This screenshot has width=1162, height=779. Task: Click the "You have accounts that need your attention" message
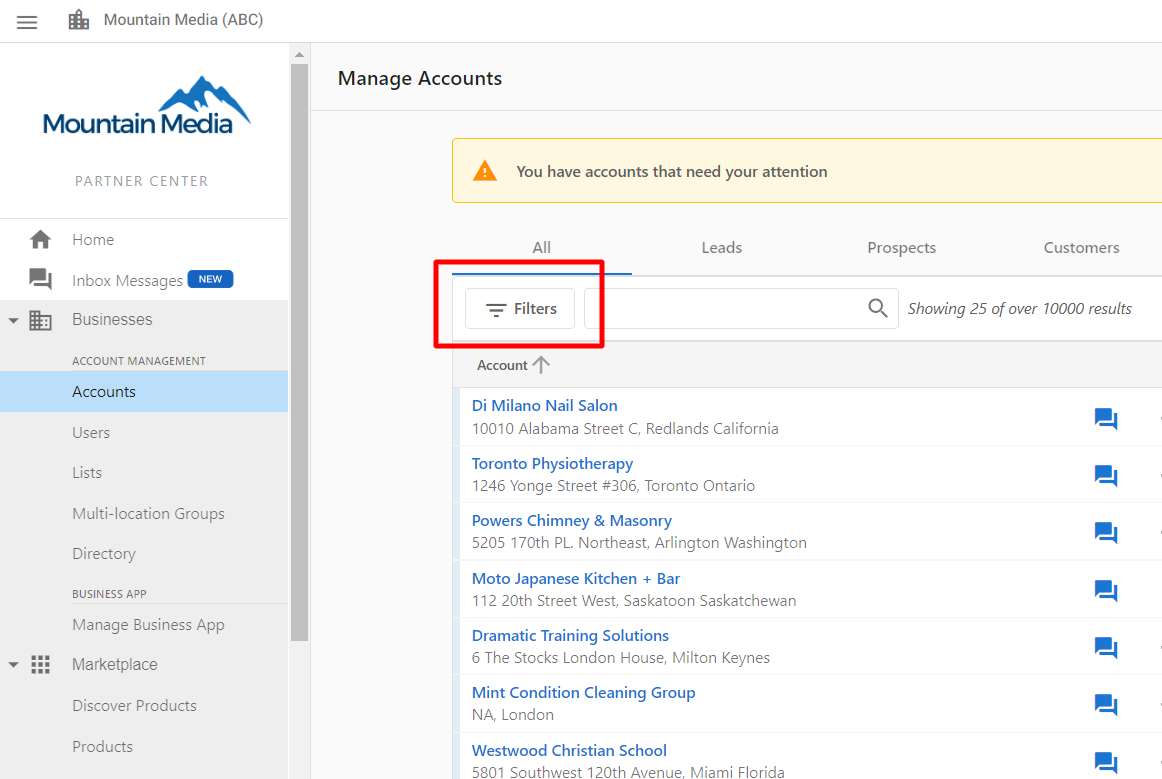point(671,171)
